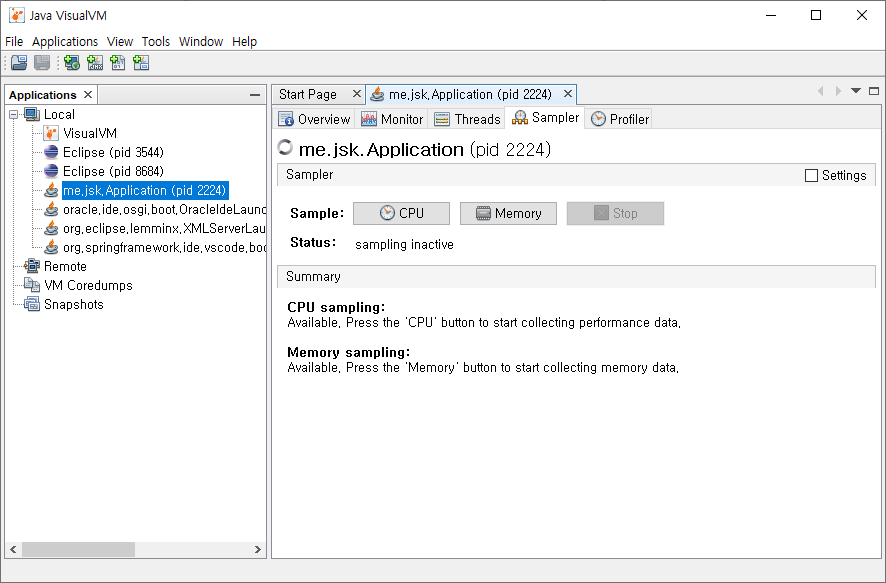
Task: Click the last toolbar icon, Add Application Snapshot
Action: [141, 63]
